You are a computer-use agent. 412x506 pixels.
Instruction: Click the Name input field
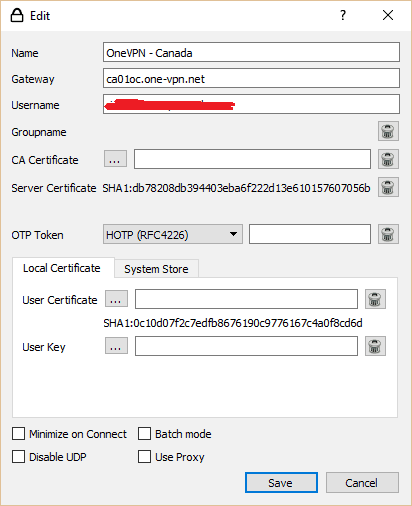251,52
